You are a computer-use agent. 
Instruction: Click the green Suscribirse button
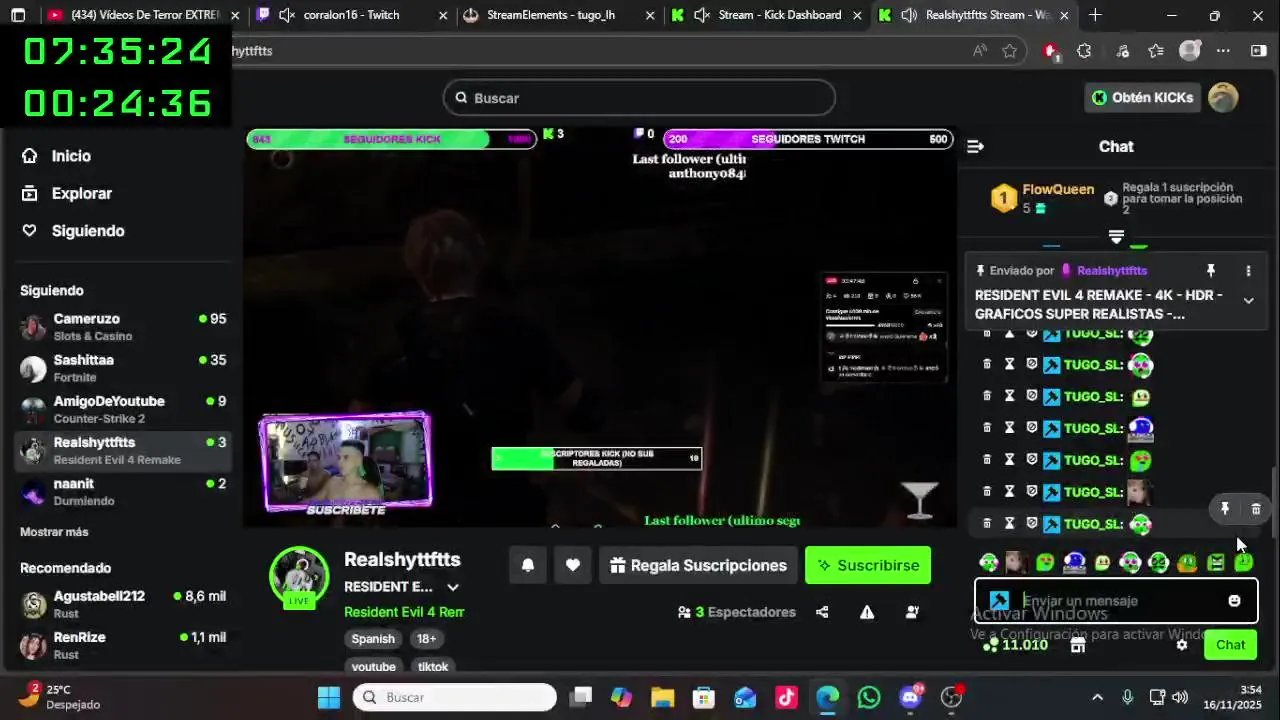[868, 565]
